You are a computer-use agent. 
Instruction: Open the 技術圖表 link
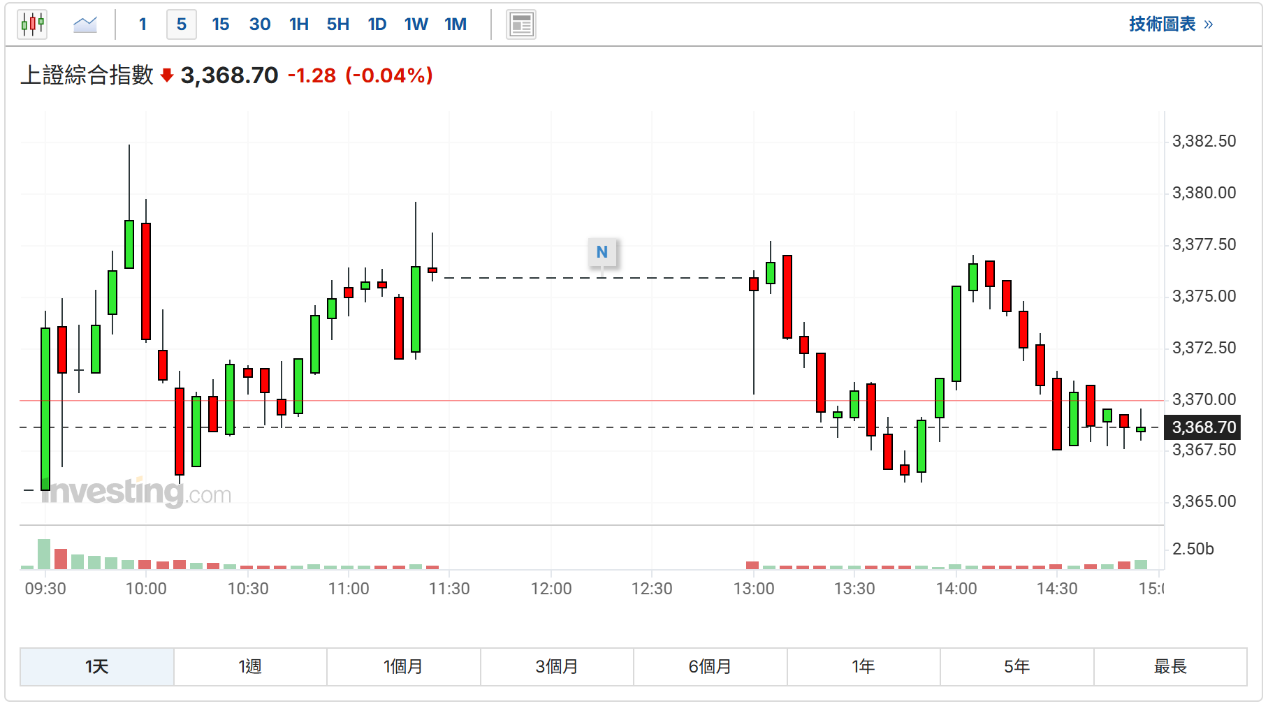(1171, 24)
